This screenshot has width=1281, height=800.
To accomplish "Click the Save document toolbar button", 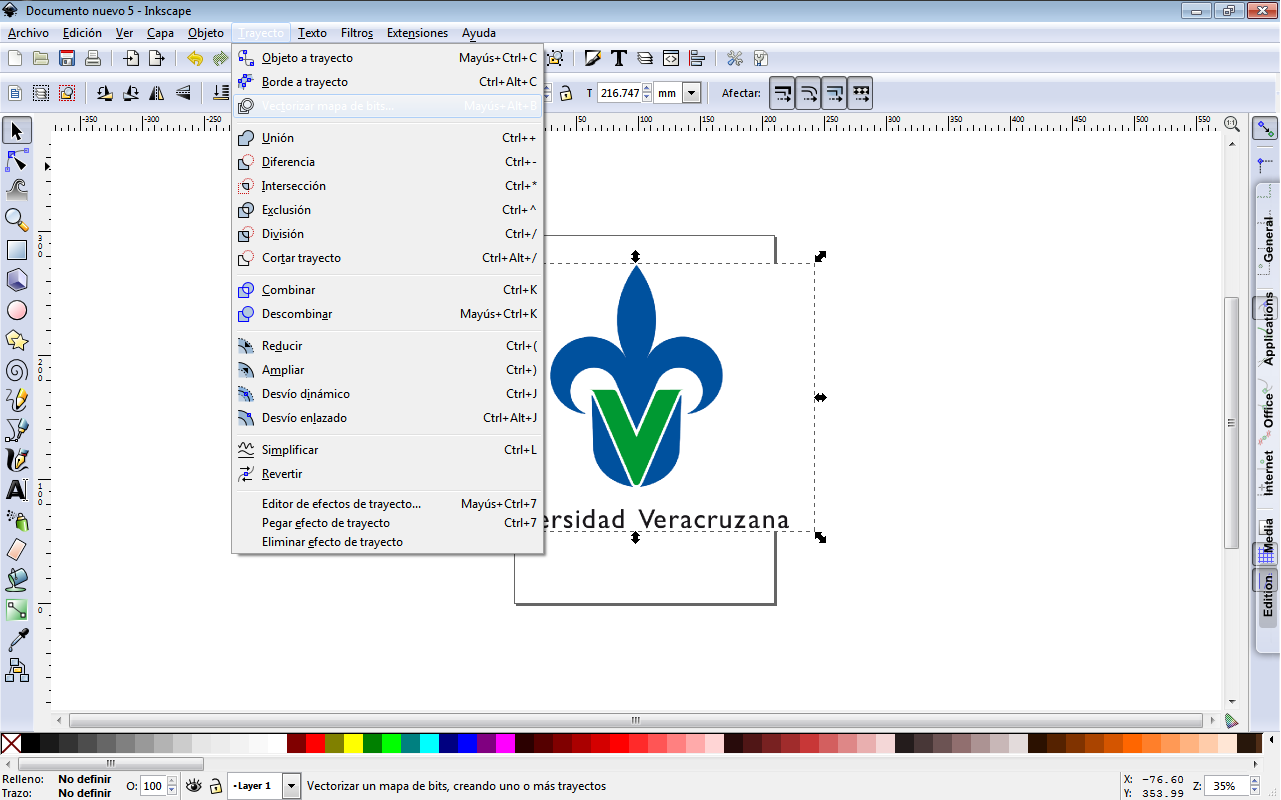I will coord(66,57).
